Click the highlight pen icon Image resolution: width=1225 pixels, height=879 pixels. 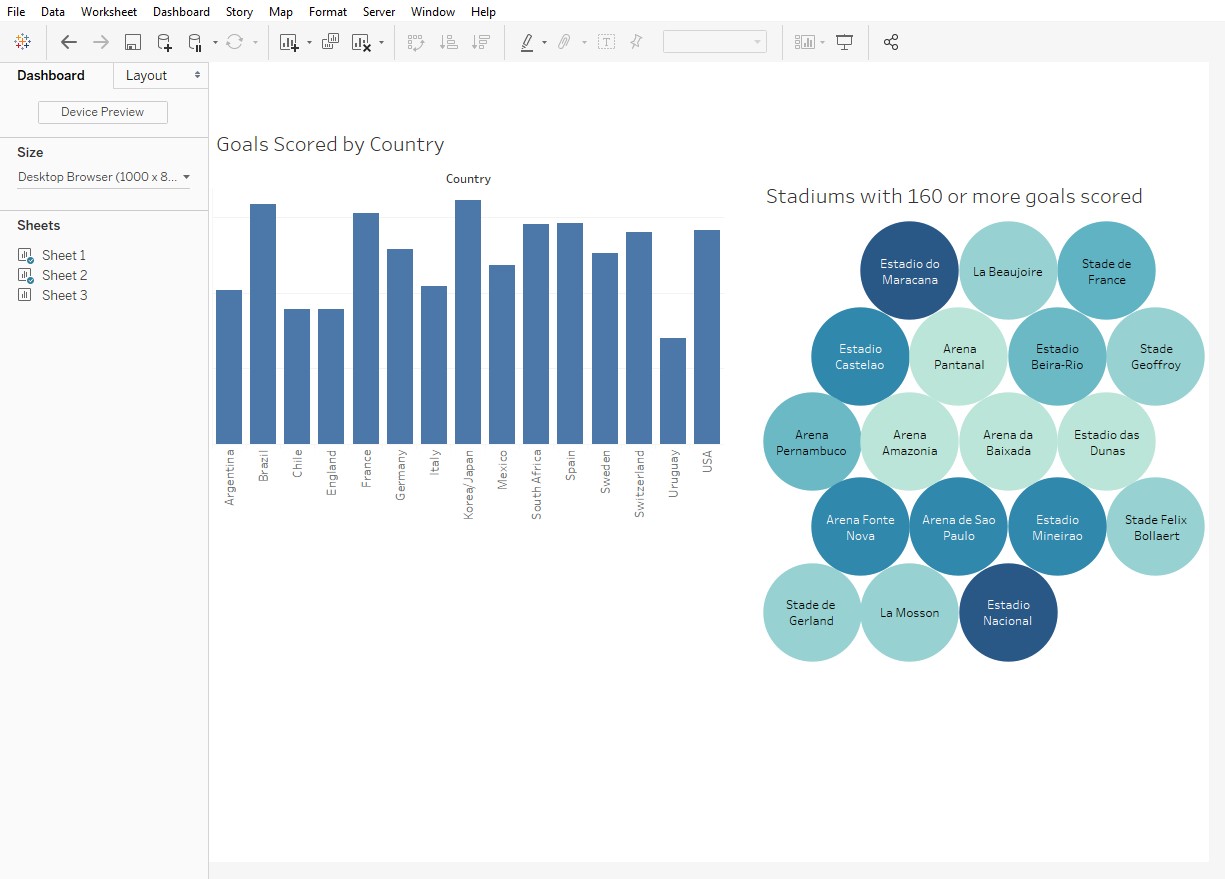pos(527,42)
